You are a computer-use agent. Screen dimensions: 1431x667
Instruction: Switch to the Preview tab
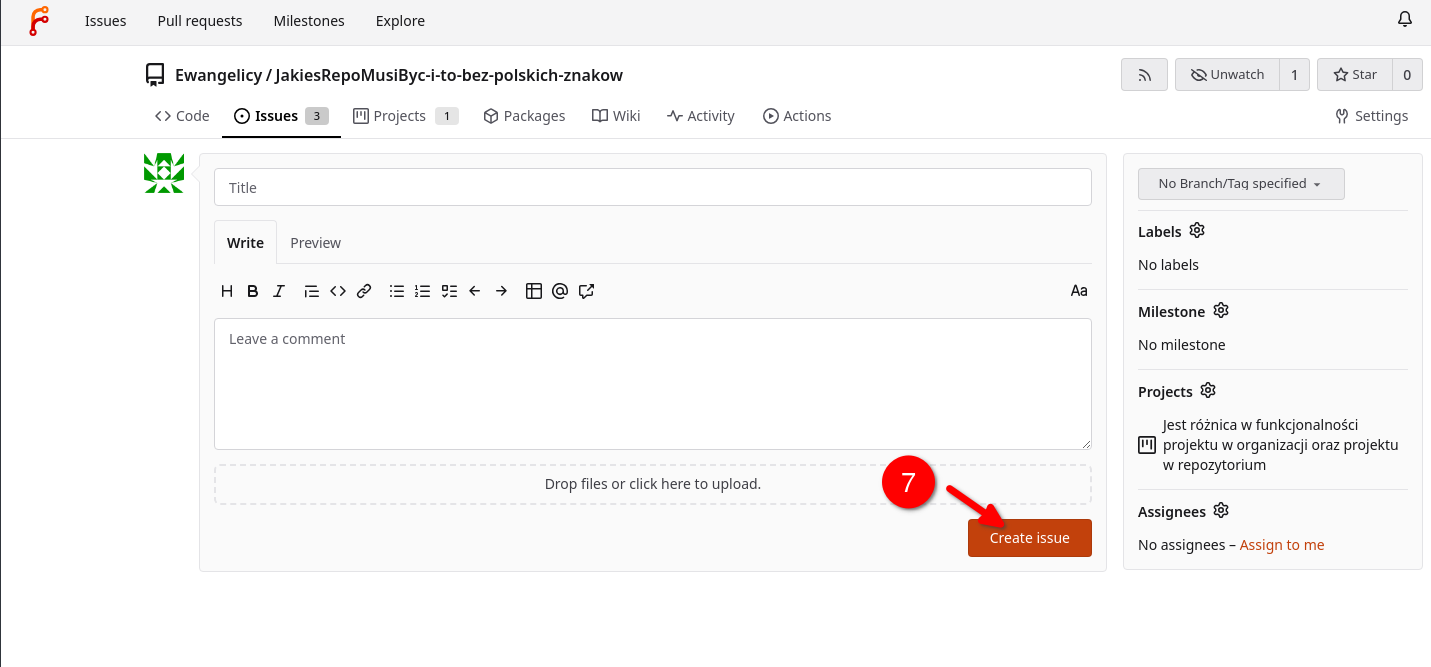[x=315, y=243]
